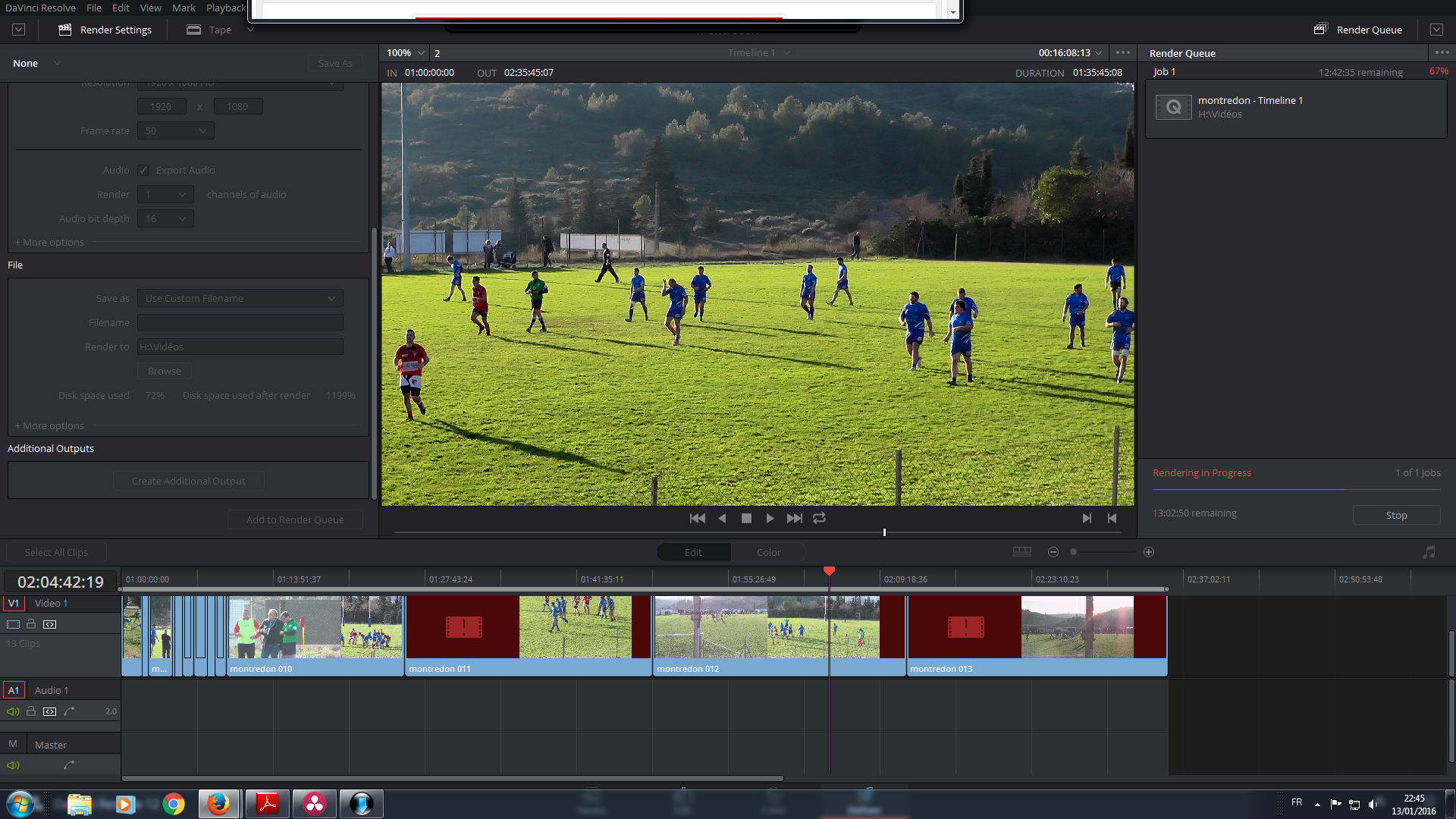Stop the rendering job
1456x819 pixels.
(x=1396, y=515)
